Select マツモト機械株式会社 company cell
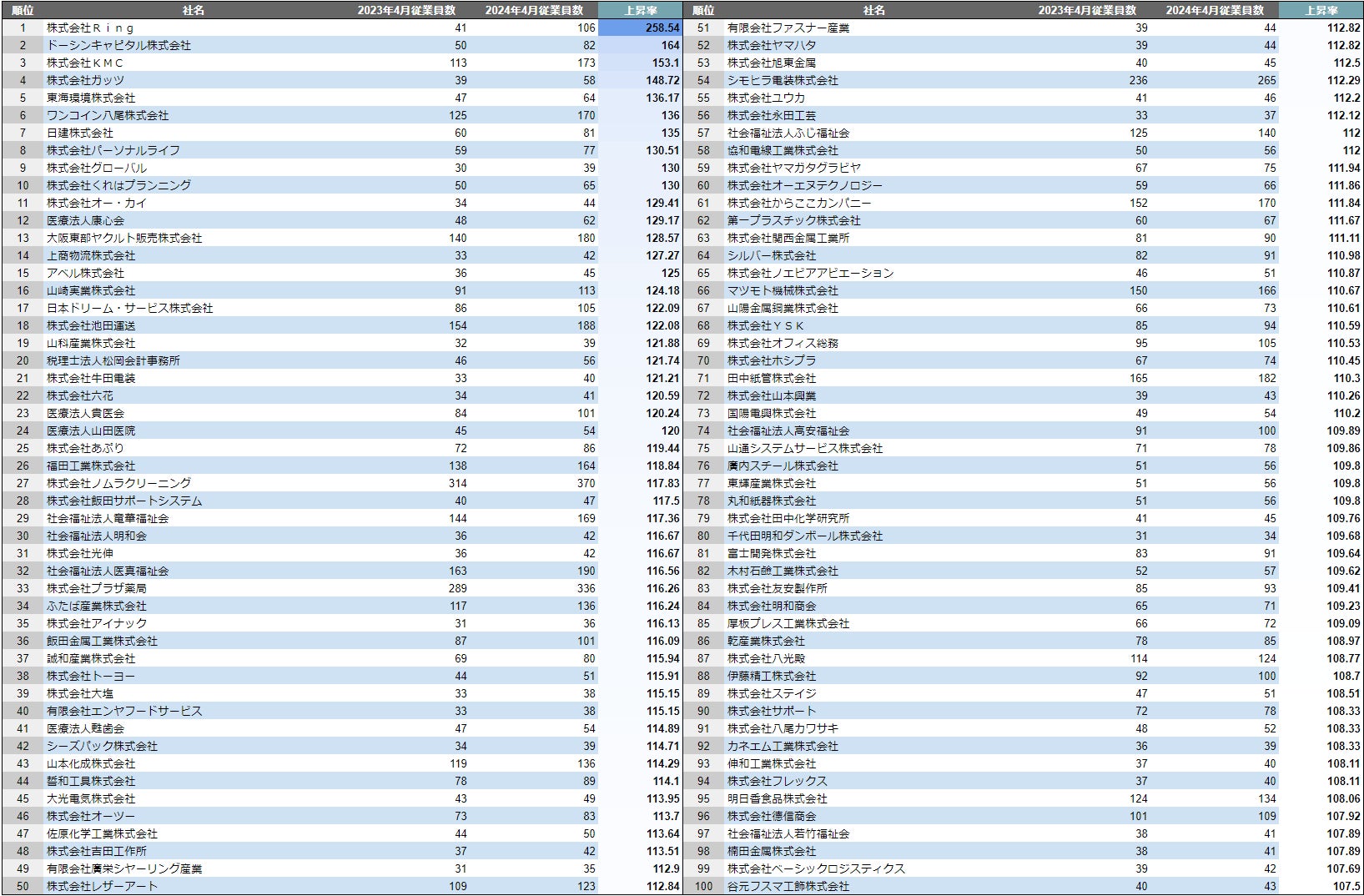The image size is (1364, 896). pos(783,290)
